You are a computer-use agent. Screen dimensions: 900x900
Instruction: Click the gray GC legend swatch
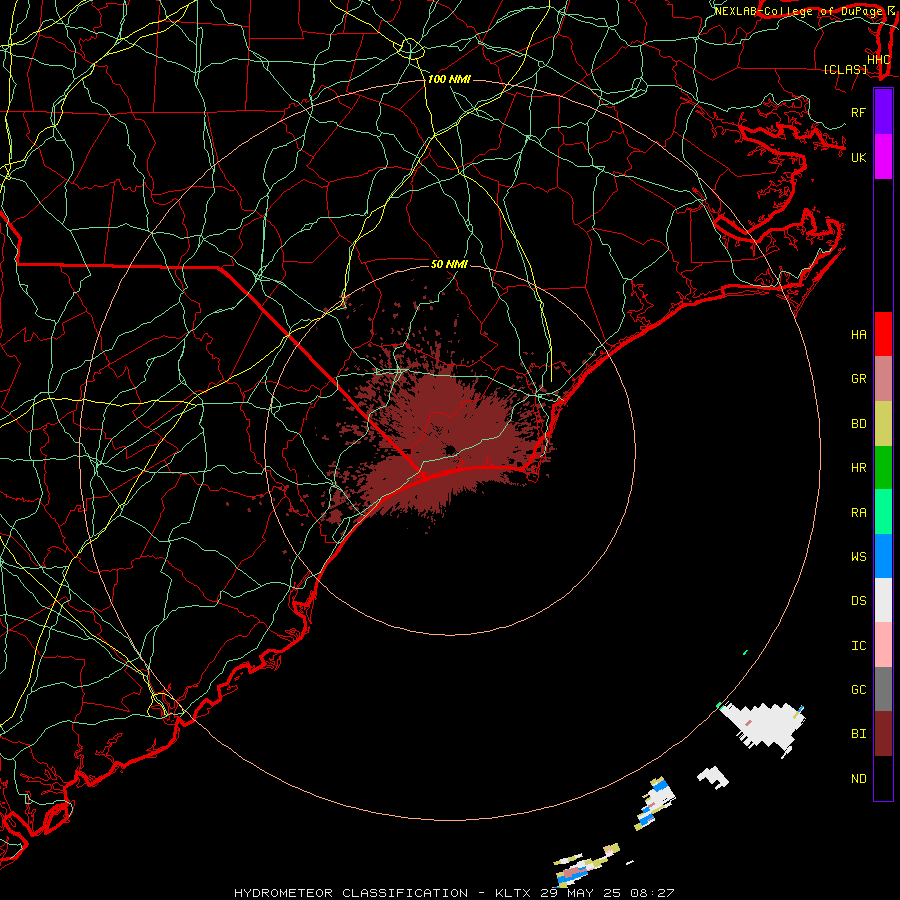coord(883,689)
